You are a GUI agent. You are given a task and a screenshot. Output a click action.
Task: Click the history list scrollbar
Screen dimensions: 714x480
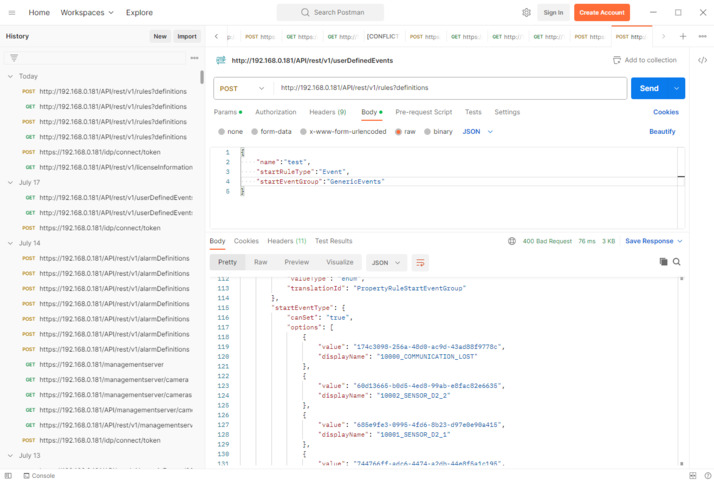tap(201, 78)
